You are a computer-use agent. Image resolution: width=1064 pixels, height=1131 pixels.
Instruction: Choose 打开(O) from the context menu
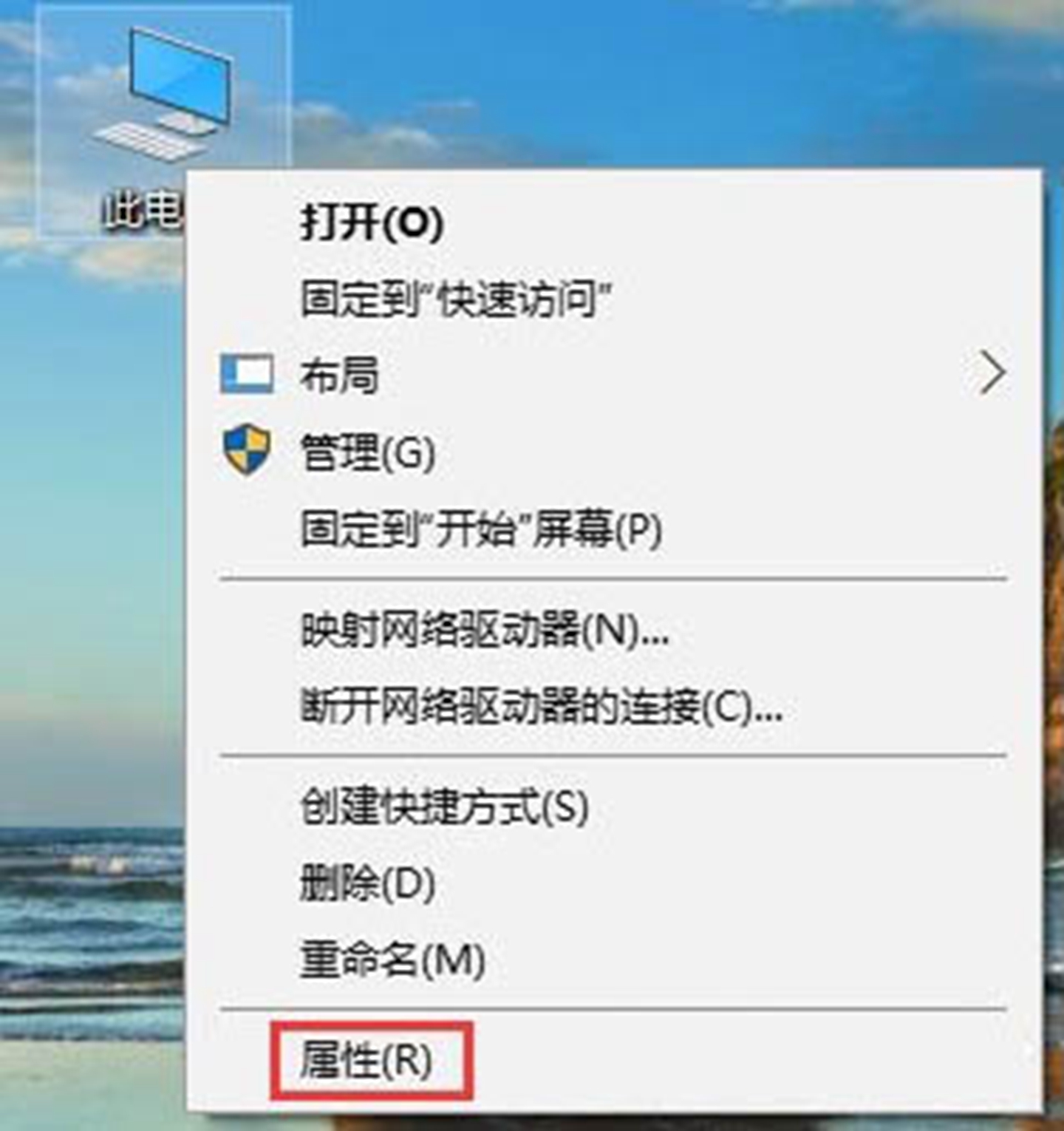pos(371,221)
